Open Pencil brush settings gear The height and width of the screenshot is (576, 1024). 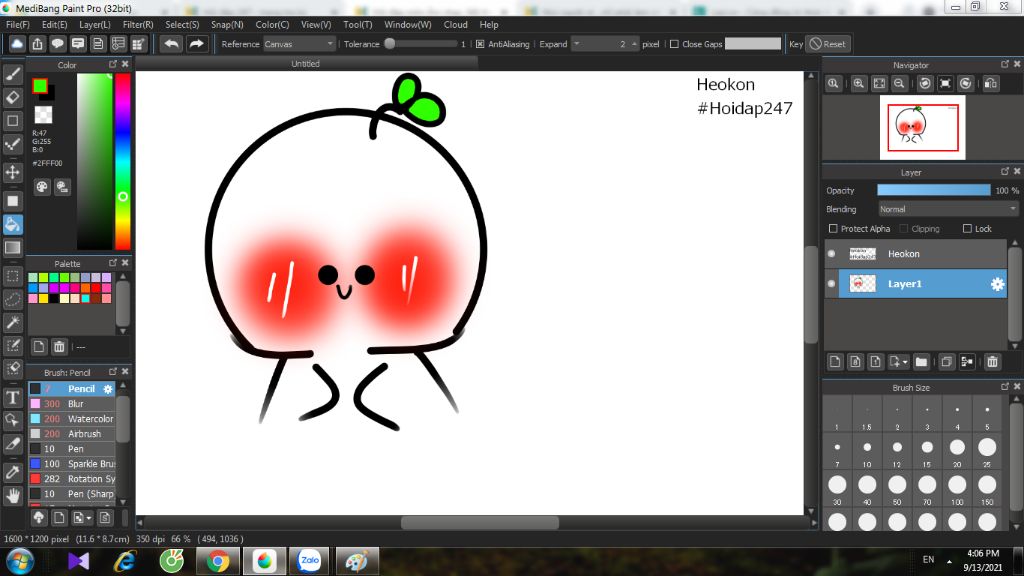tap(108, 389)
